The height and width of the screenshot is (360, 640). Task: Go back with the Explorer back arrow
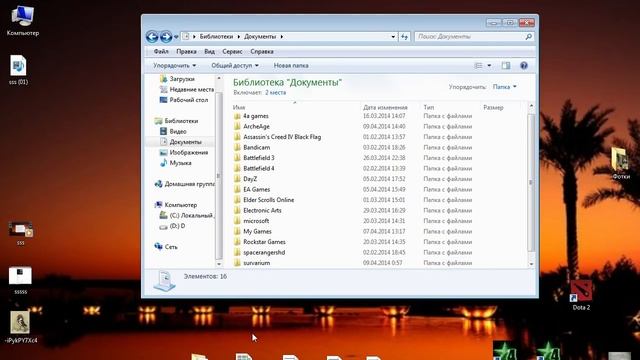[152, 37]
